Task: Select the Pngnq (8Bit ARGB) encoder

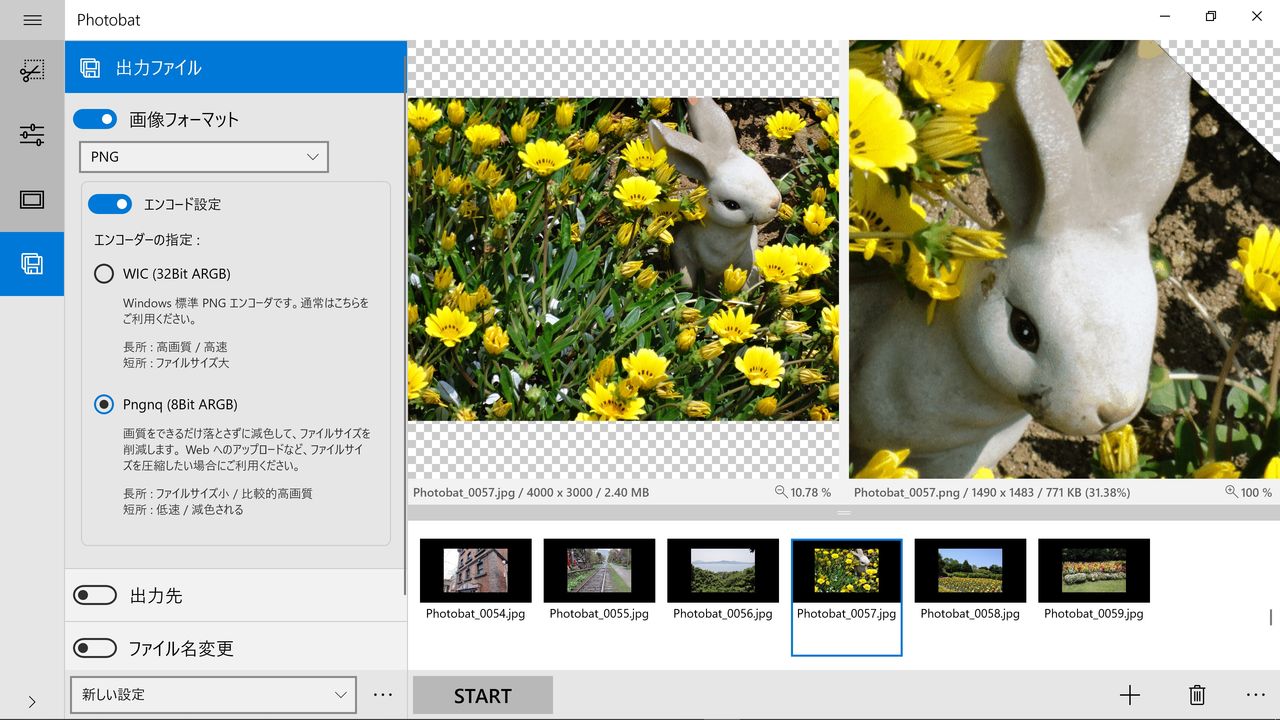Action: coord(104,405)
